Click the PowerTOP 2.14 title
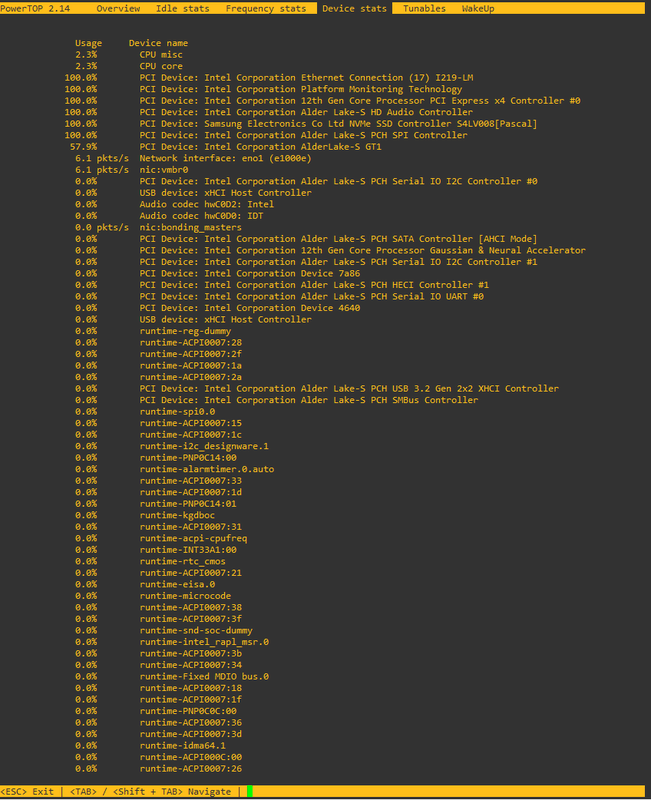This screenshot has width=651, height=800. point(41,8)
